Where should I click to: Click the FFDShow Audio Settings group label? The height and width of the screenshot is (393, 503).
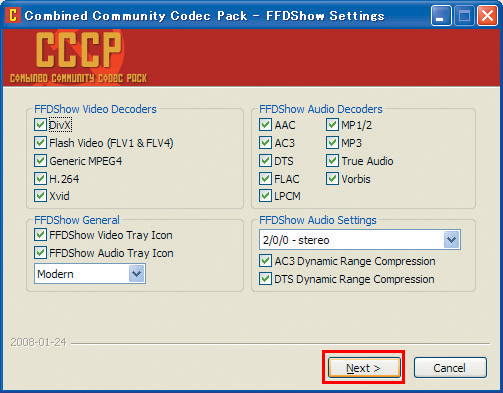318,220
